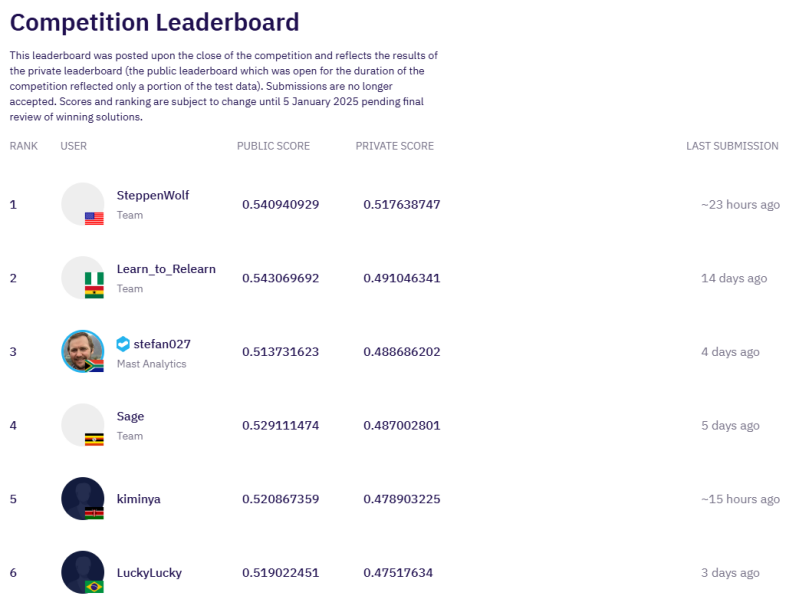Click SteppenWolf's blank avatar circle

pos(82,203)
